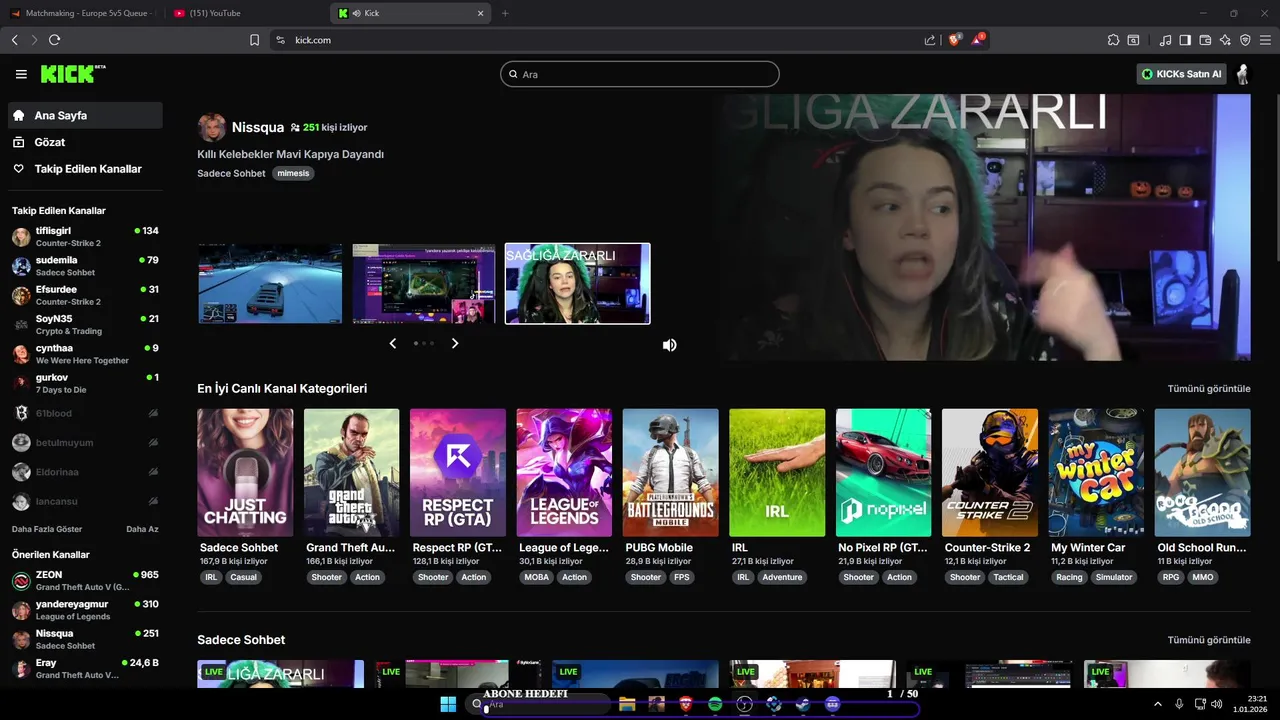Open the Brave VPN shield icon
This screenshot has width=1280, height=720.
pos(1245,40)
